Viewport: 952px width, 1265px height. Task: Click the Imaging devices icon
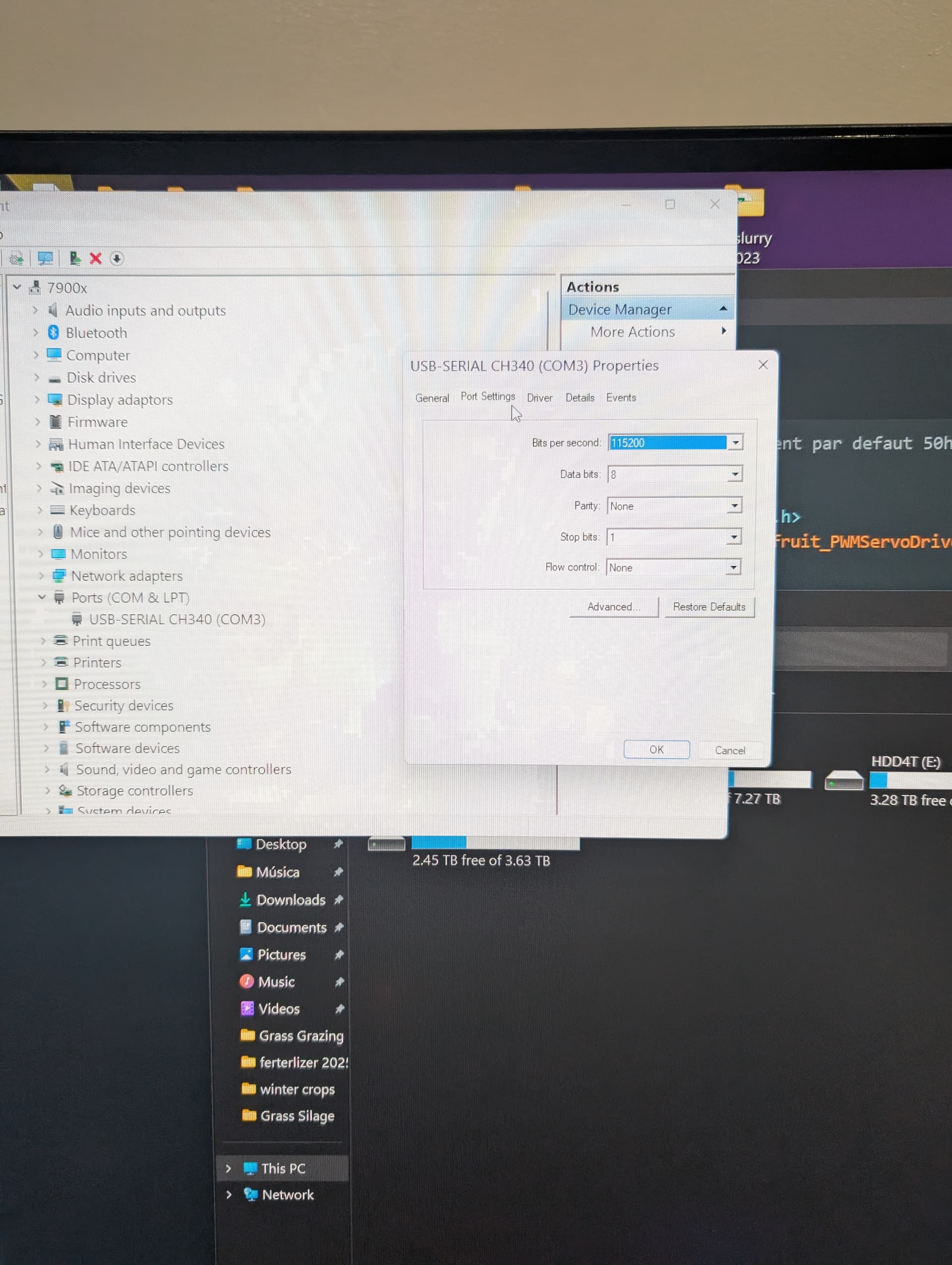[57, 488]
